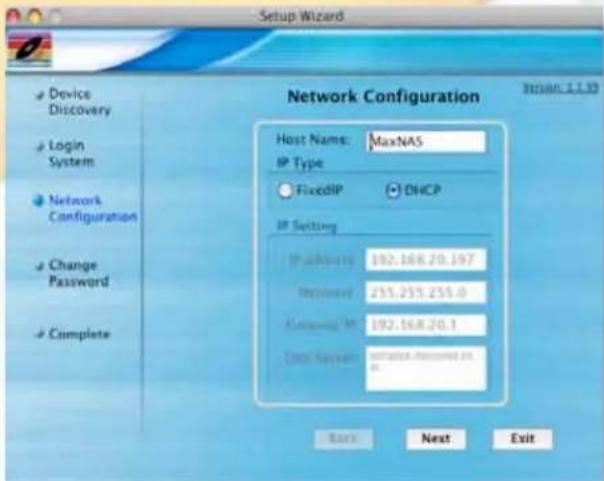Open the Version link
This screenshot has width=604, height=481.
click(x=560, y=88)
